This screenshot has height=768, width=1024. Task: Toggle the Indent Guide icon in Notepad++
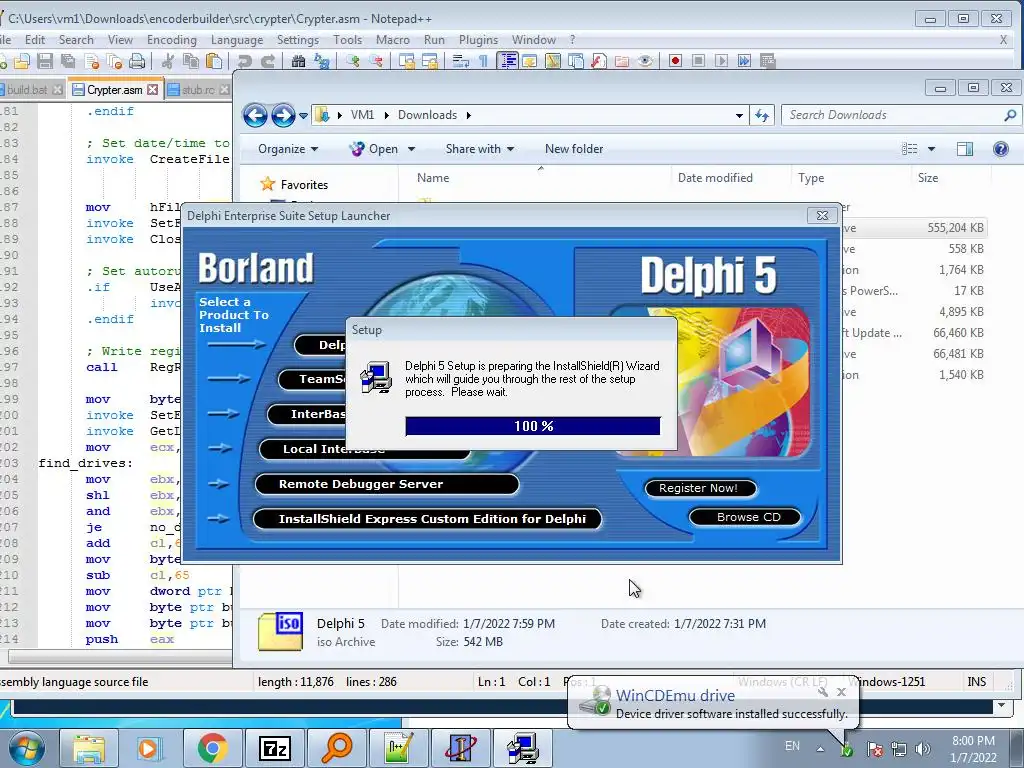507,61
